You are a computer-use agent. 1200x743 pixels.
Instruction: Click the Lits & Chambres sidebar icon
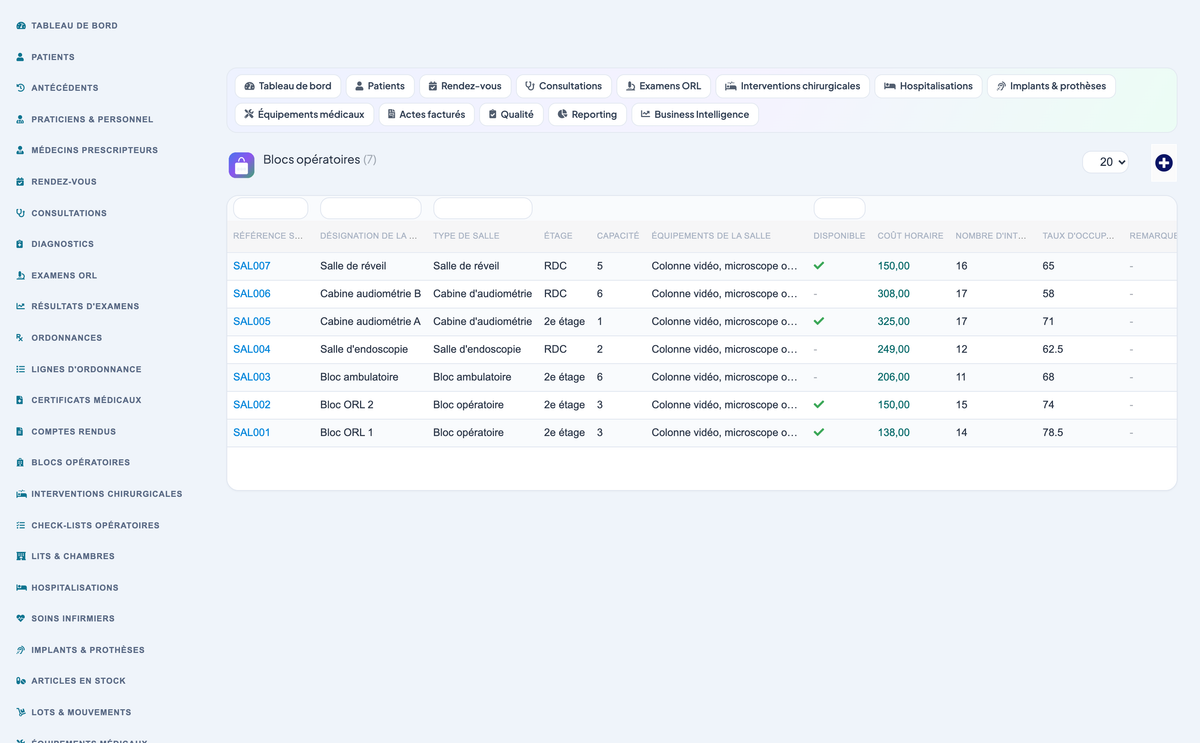(x=21, y=556)
